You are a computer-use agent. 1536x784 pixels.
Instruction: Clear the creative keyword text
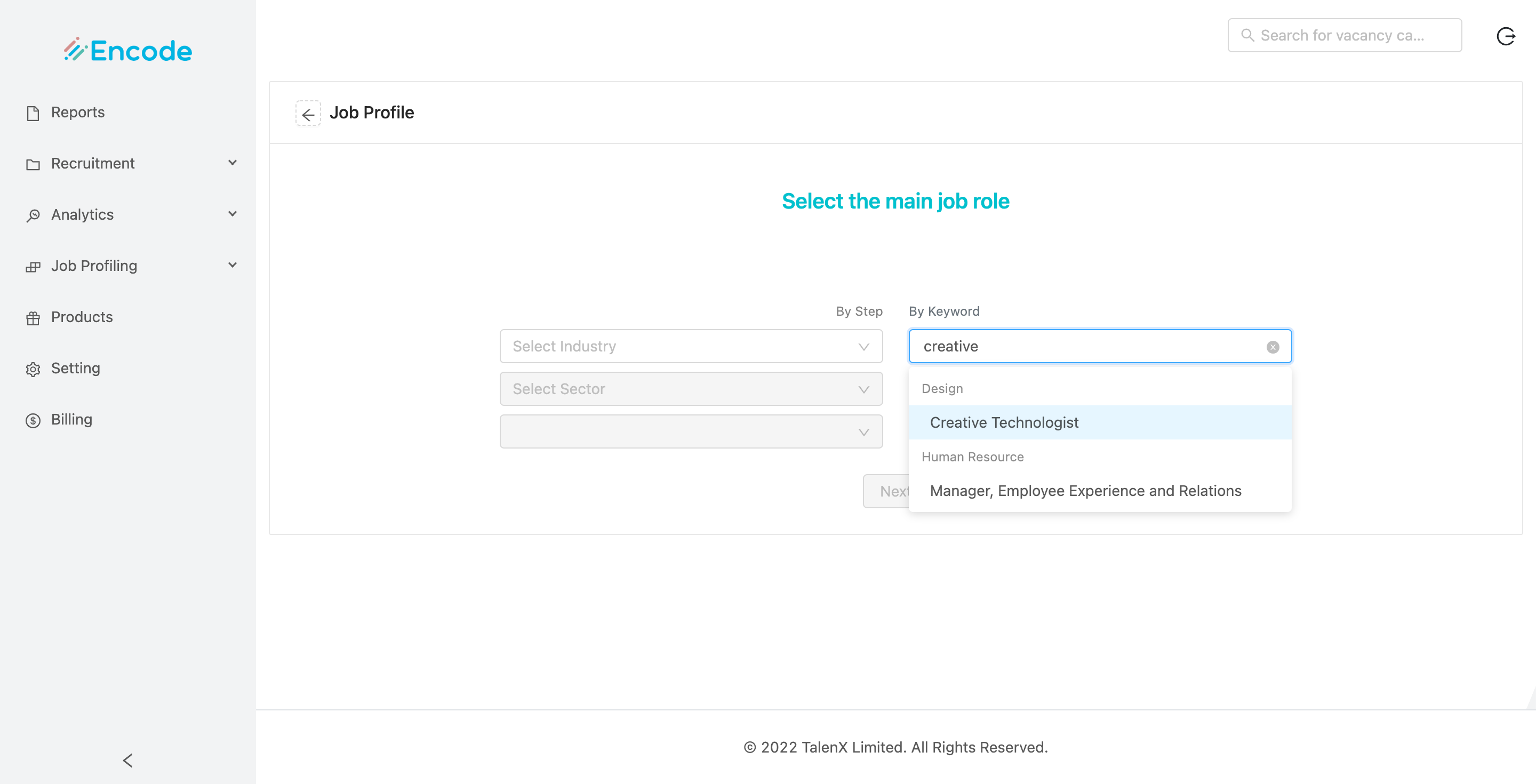[x=1273, y=347]
